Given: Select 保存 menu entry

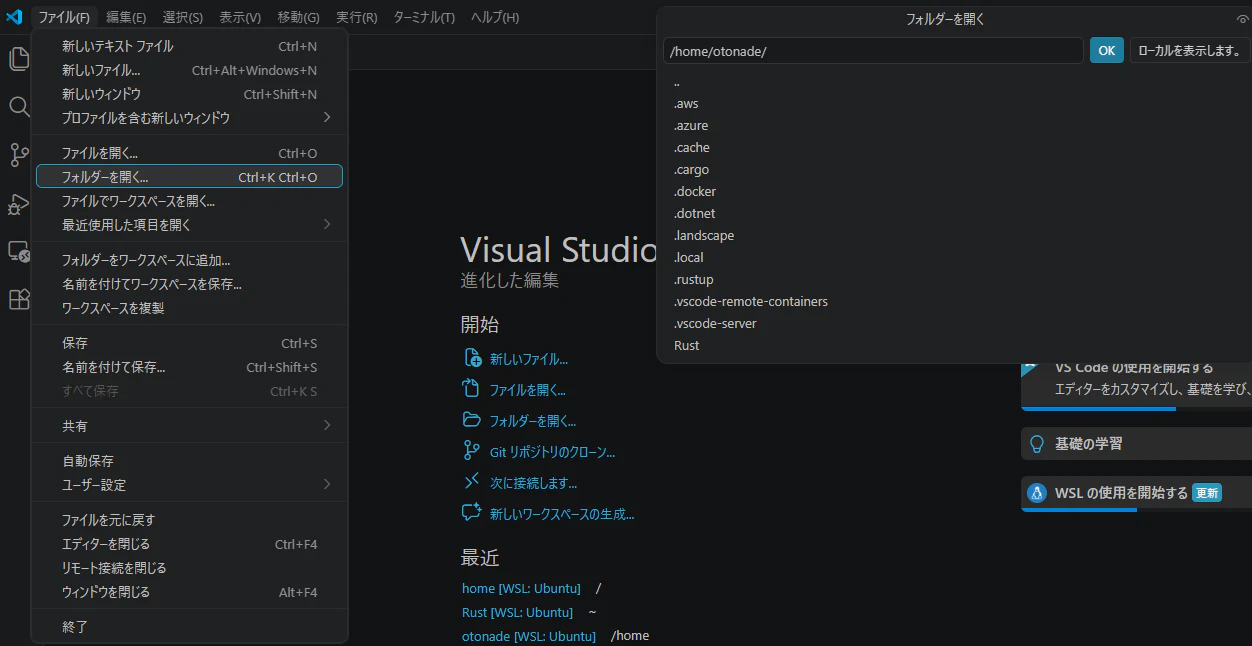Looking at the screenshot, I should pyautogui.click(x=190, y=343).
